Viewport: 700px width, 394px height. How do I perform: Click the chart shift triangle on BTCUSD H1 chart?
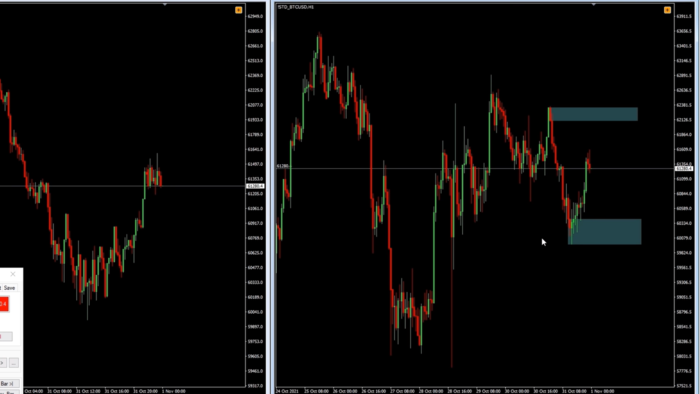[x=593, y=4]
